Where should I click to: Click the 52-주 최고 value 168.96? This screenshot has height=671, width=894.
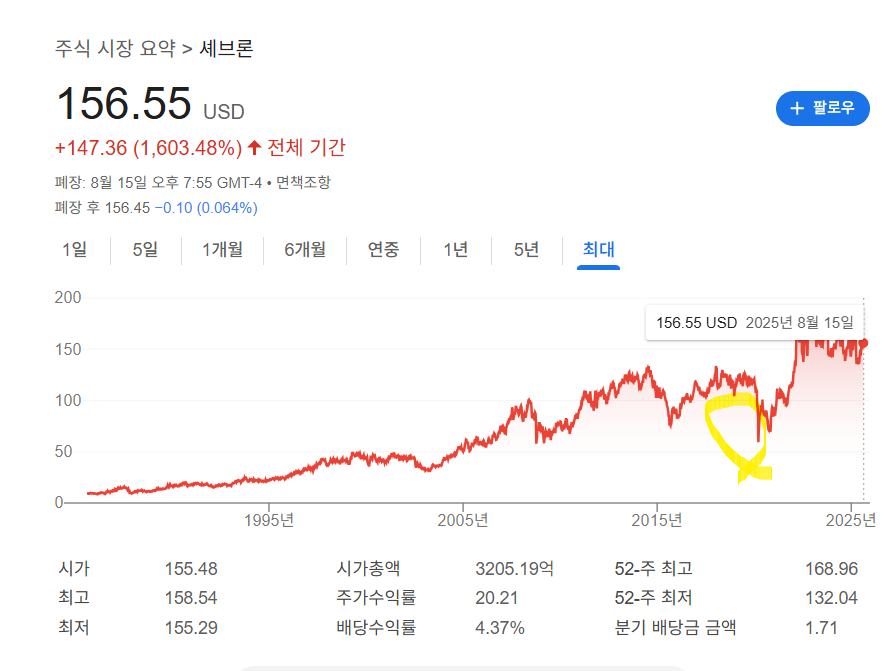tap(831, 568)
